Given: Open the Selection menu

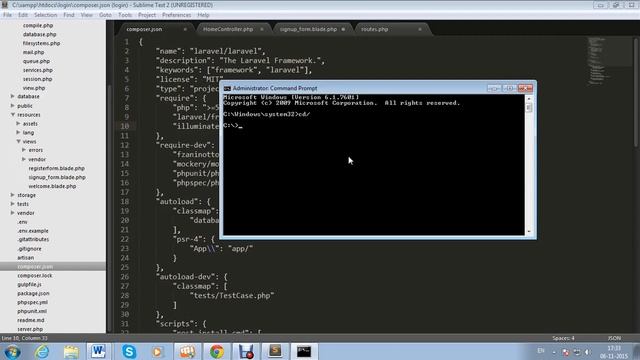Looking at the screenshot, I should (x=45, y=15).
